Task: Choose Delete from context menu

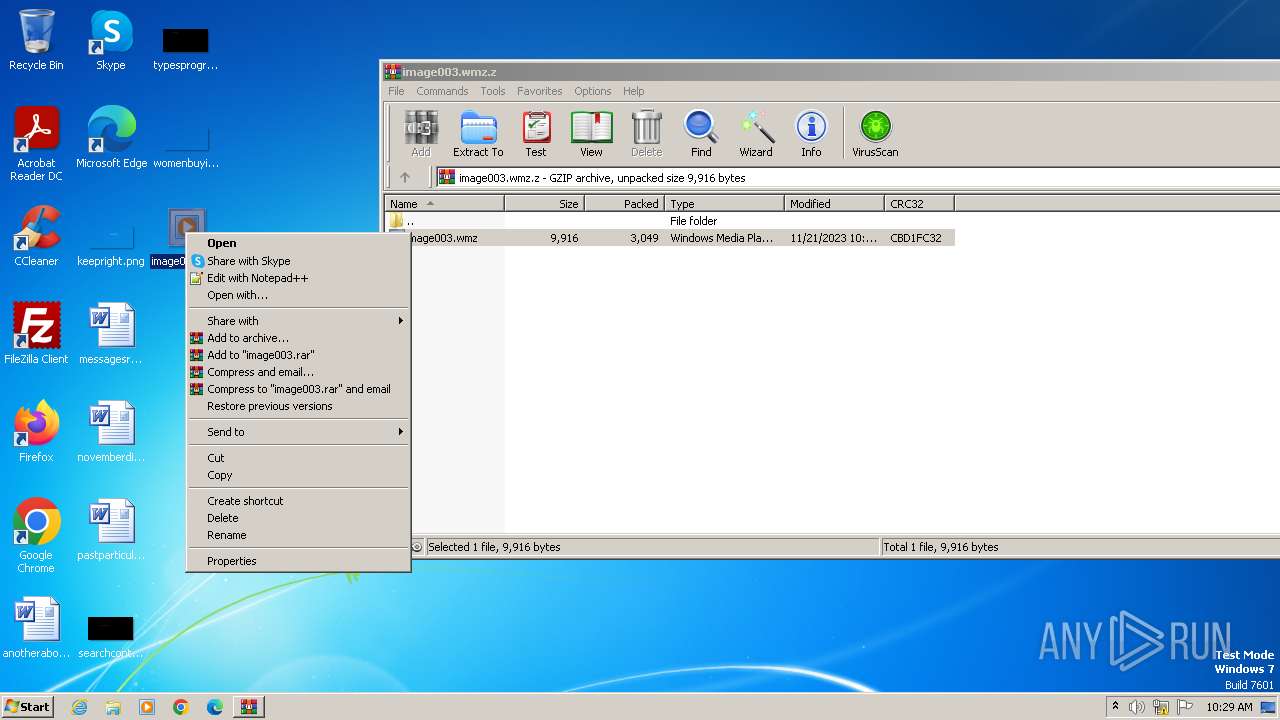Action: pos(298,518)
